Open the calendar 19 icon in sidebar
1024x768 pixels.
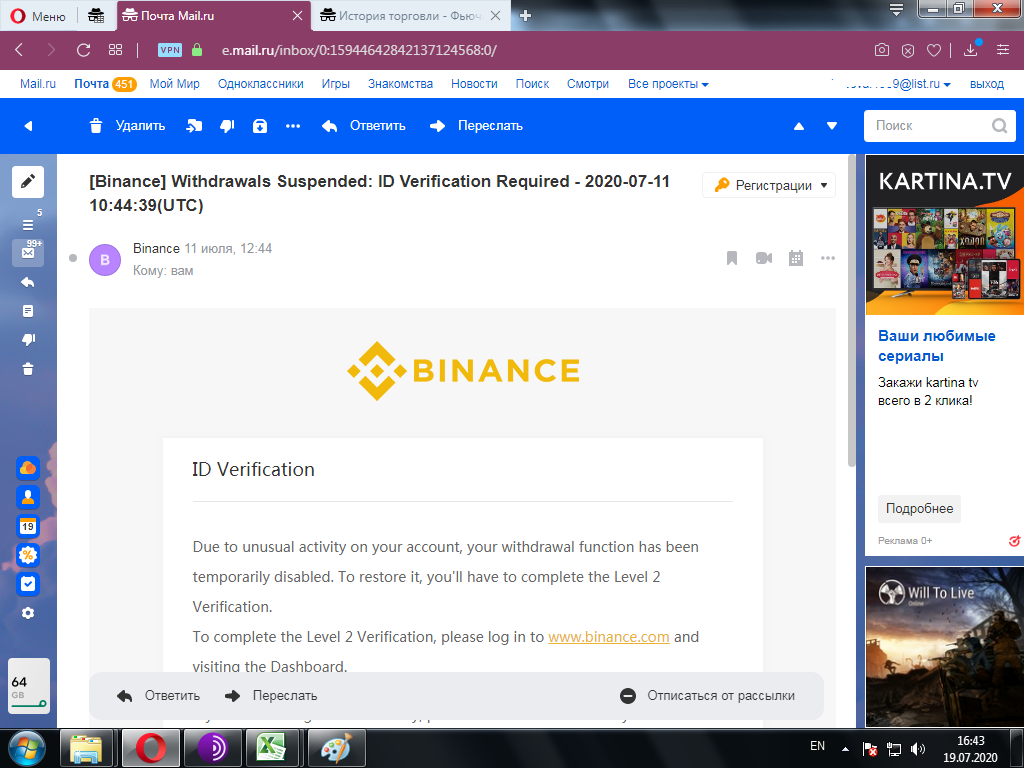coord(28,526)
